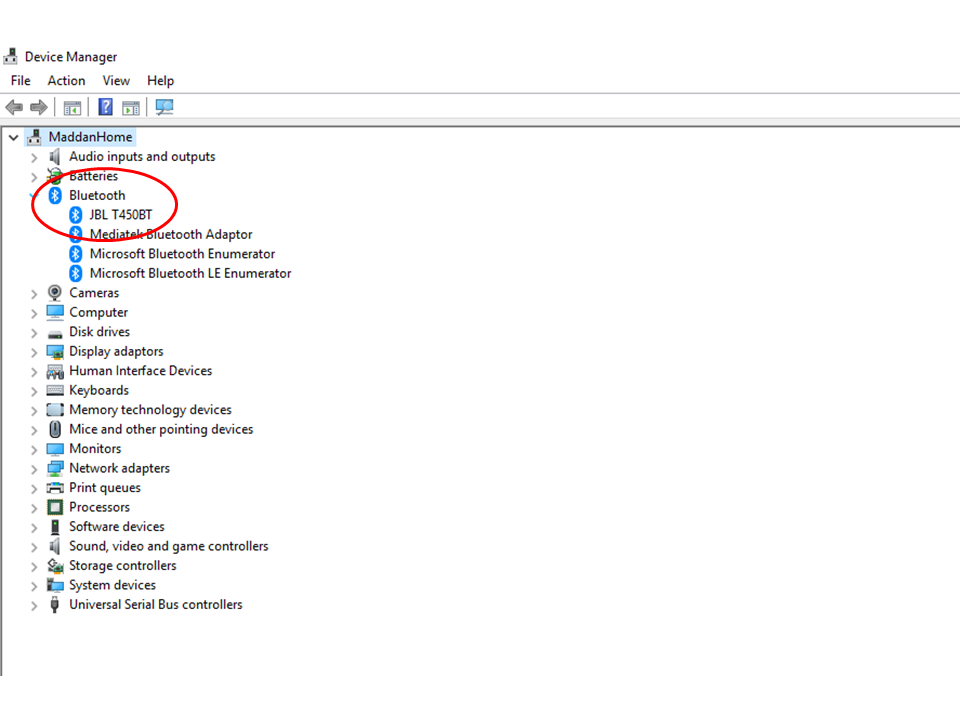Open Help using the blue question-mark icon
The image size is (960, 720).
point(105,107)
